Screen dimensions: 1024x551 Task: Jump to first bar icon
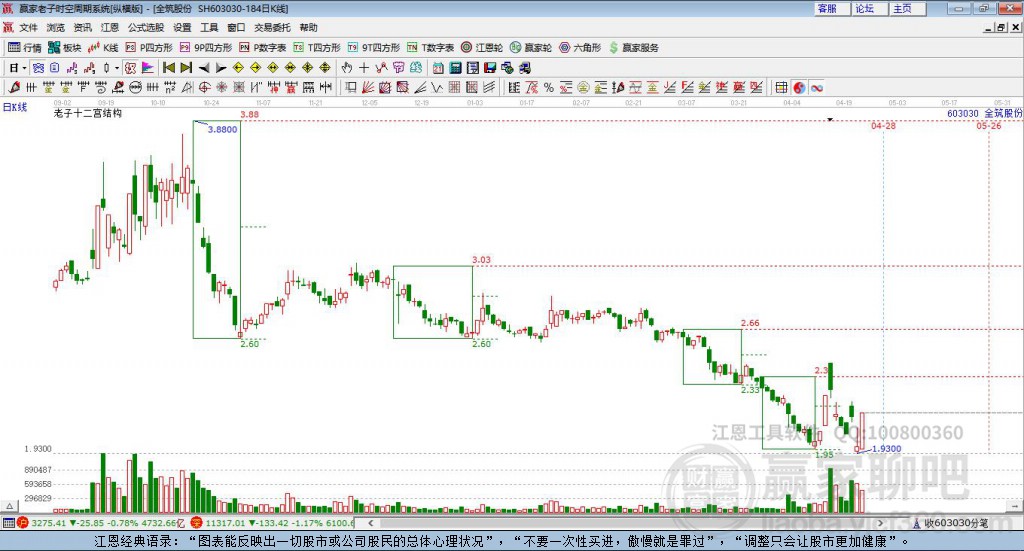tap(168, 68)
